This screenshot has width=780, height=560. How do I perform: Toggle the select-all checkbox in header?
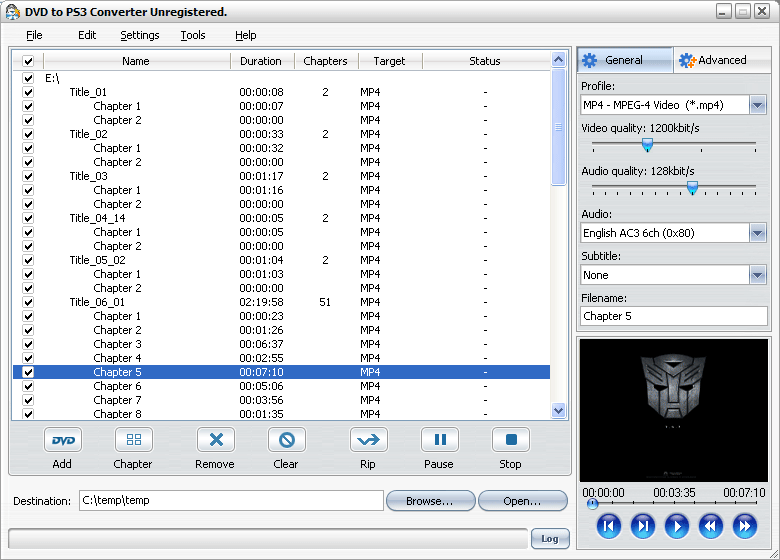tap(28, 62)
